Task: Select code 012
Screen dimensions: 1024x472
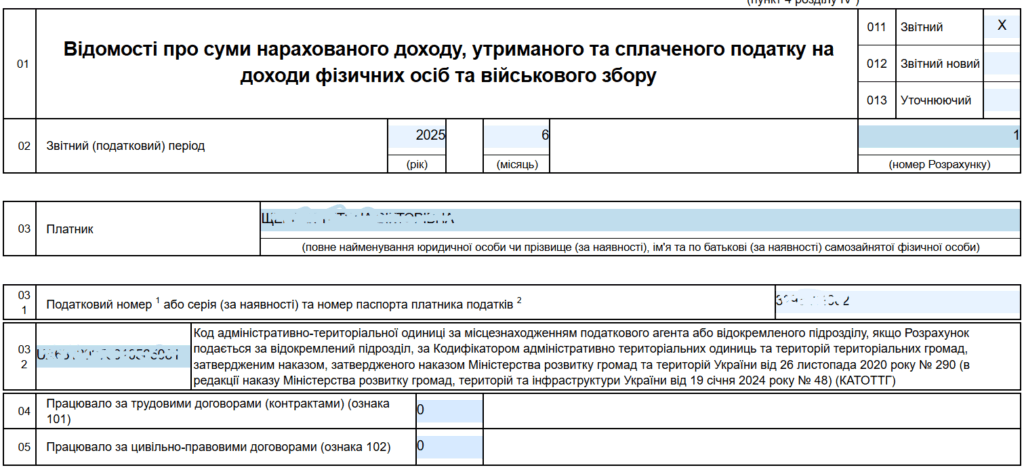Action: pyautogui.click(x=876, y=64)
